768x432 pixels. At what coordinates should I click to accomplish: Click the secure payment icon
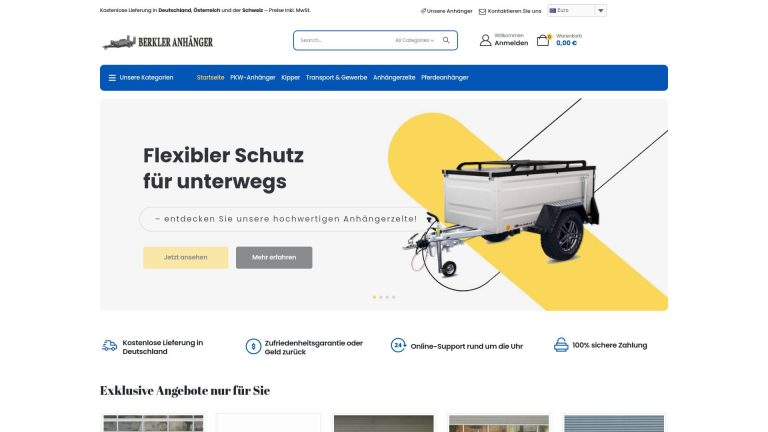(561, 345)
